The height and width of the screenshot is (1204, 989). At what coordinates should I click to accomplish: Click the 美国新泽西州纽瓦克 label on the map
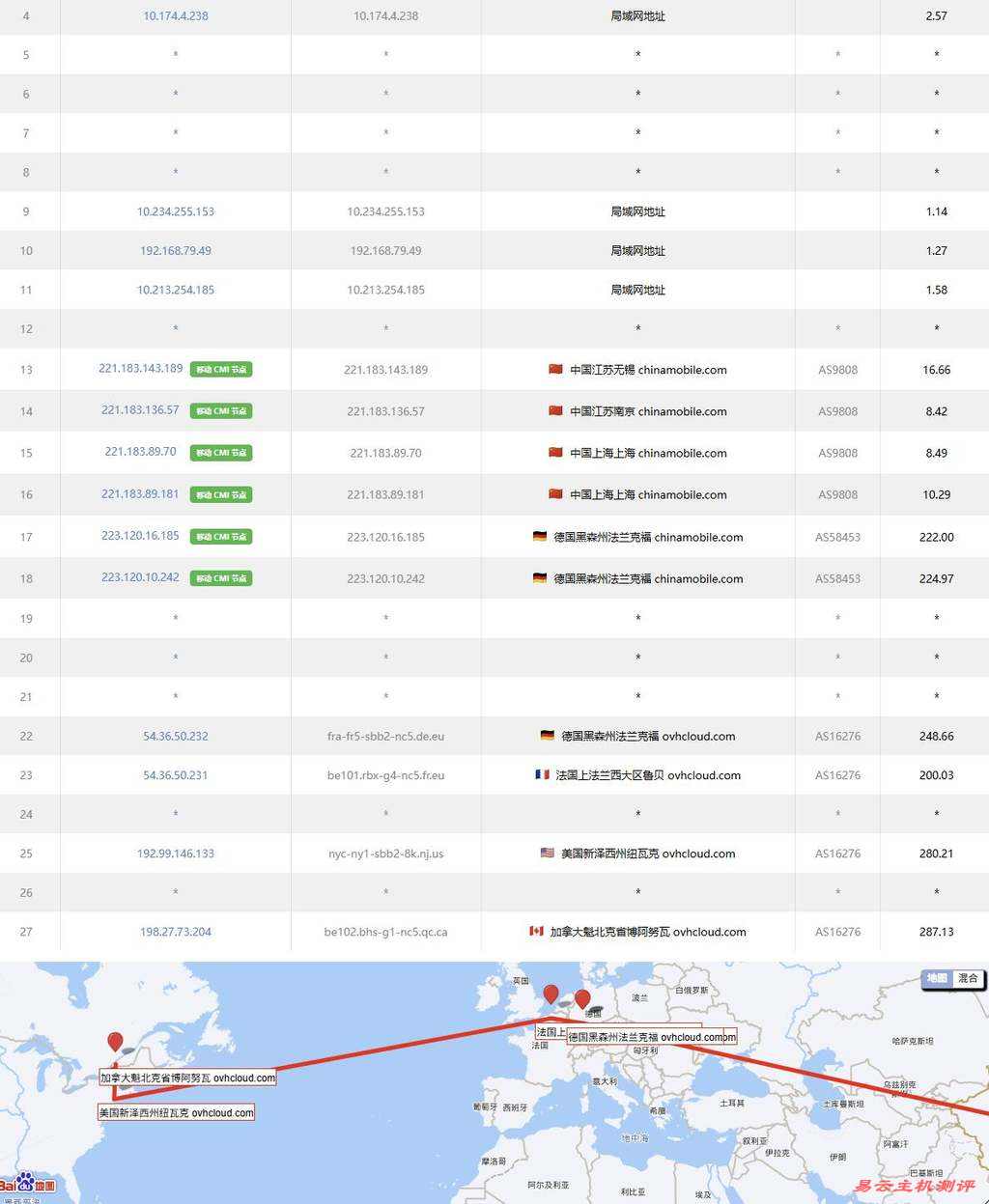click(176, 1113)
